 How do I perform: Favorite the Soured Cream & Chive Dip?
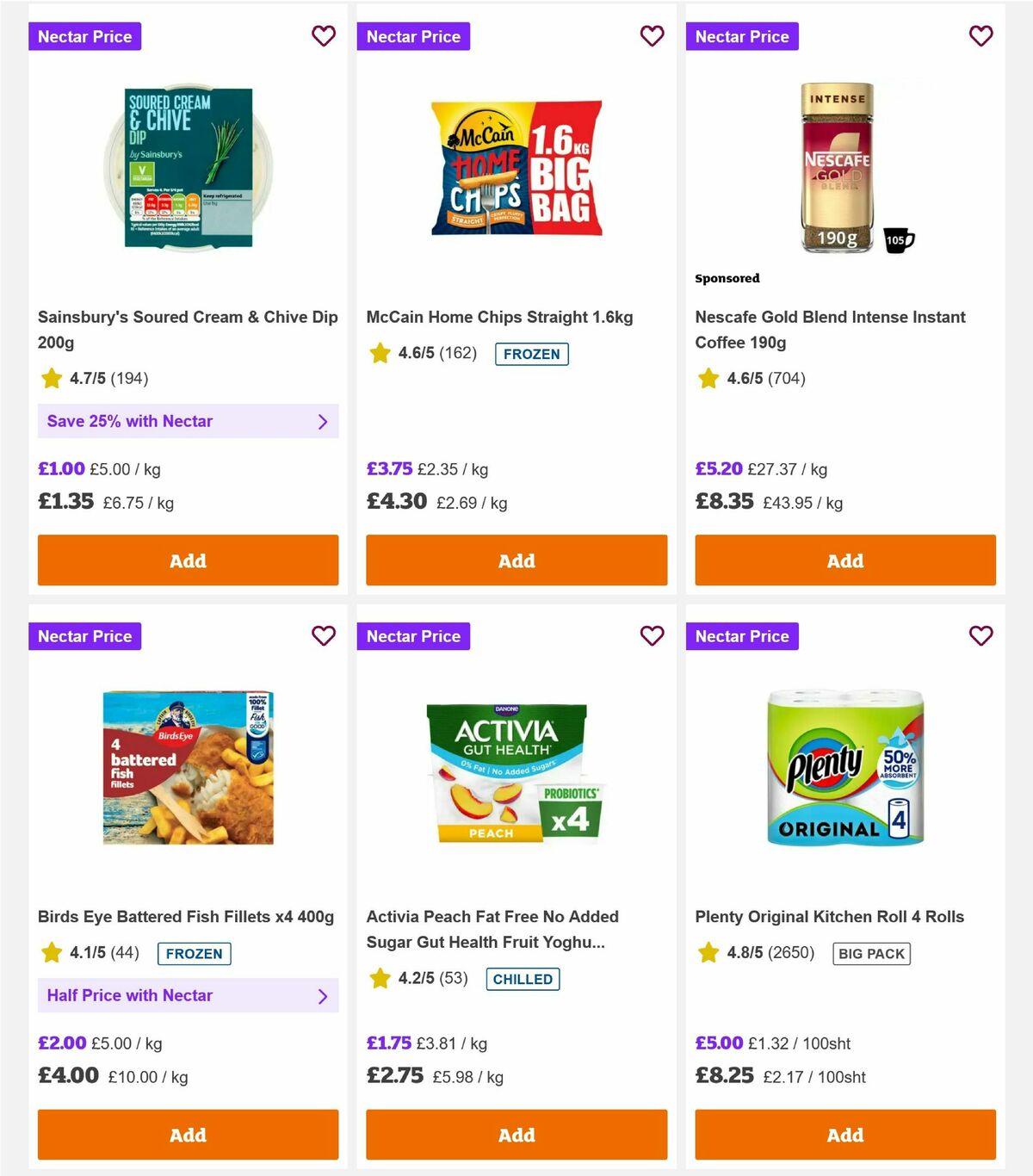(x=324, y=36)
